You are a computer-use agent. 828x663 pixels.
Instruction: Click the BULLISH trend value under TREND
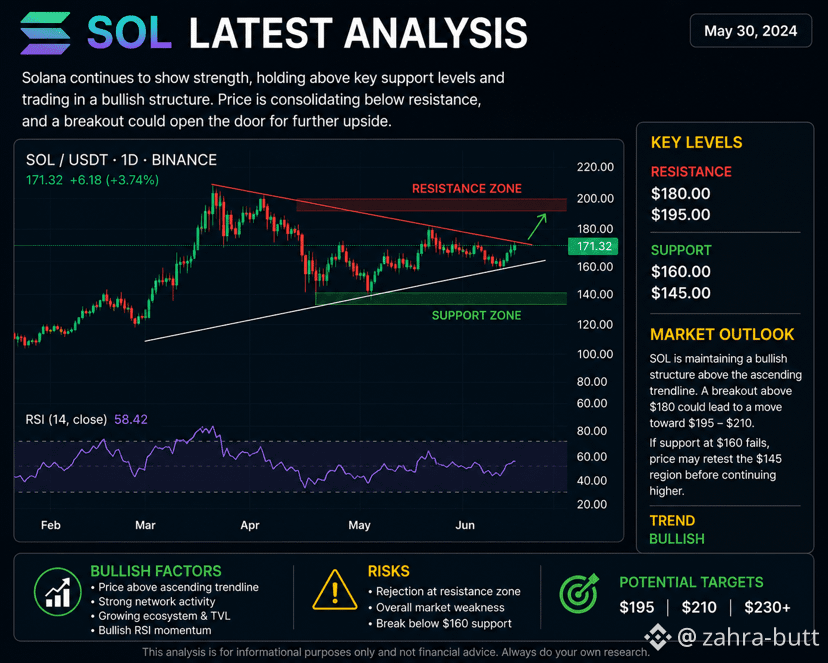(677, 539)
